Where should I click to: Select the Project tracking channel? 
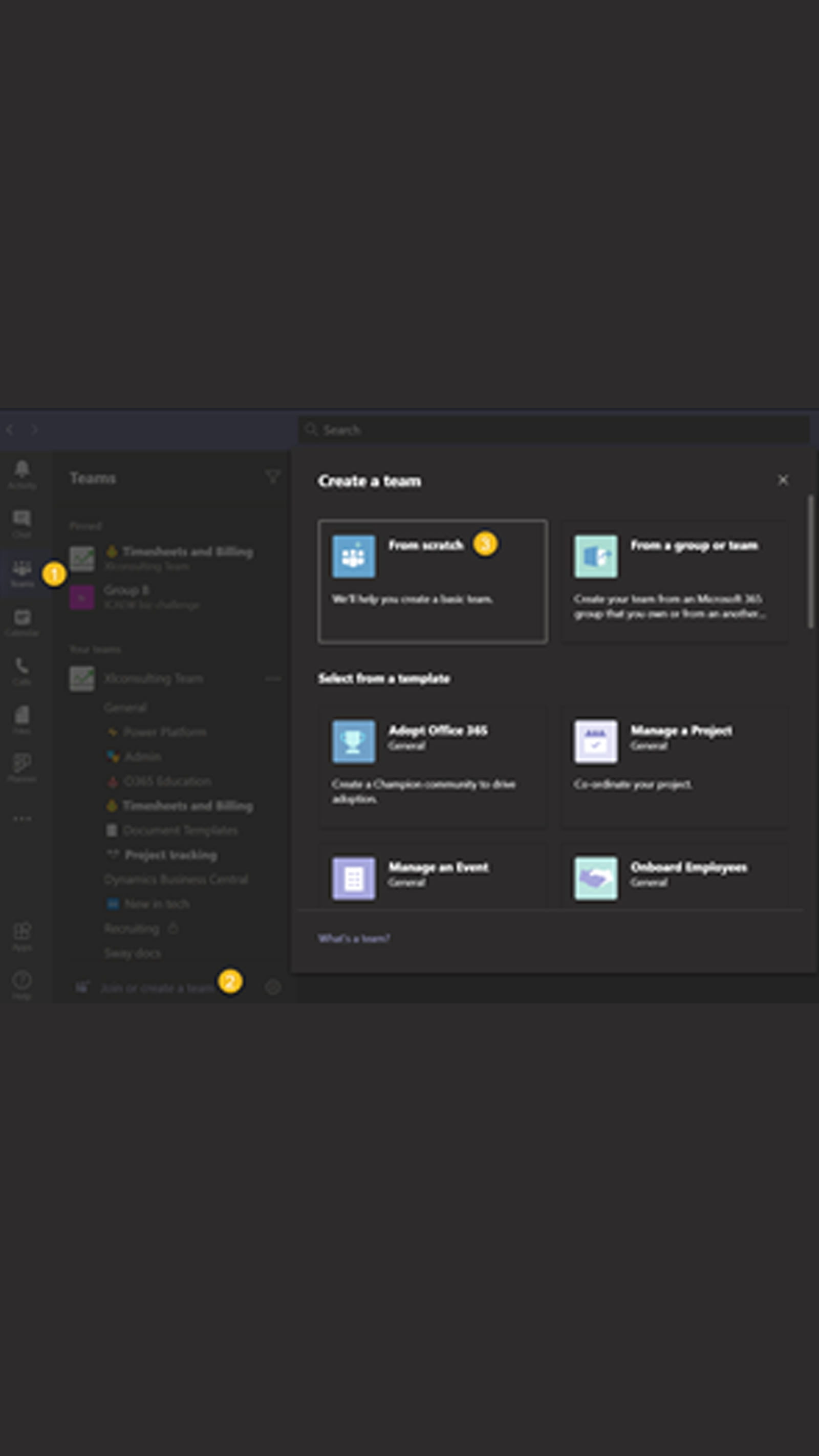point(170,854)
